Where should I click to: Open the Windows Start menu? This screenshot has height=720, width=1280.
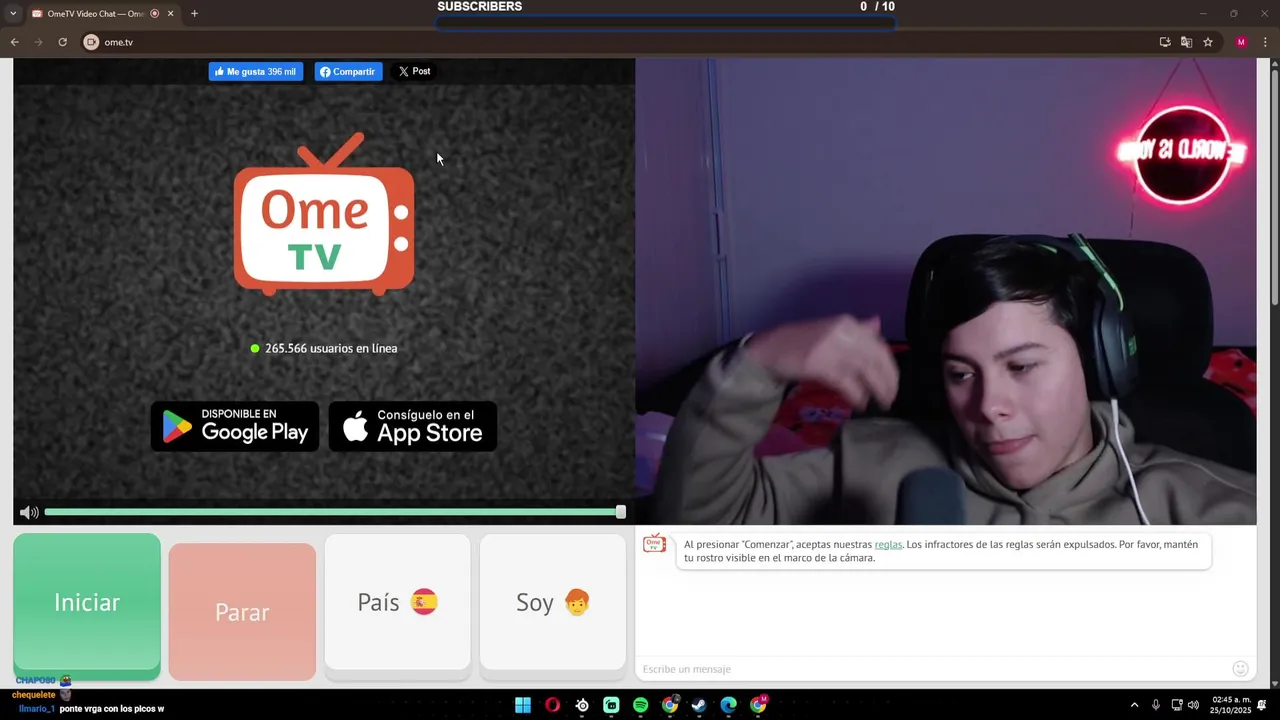(523, 705)
